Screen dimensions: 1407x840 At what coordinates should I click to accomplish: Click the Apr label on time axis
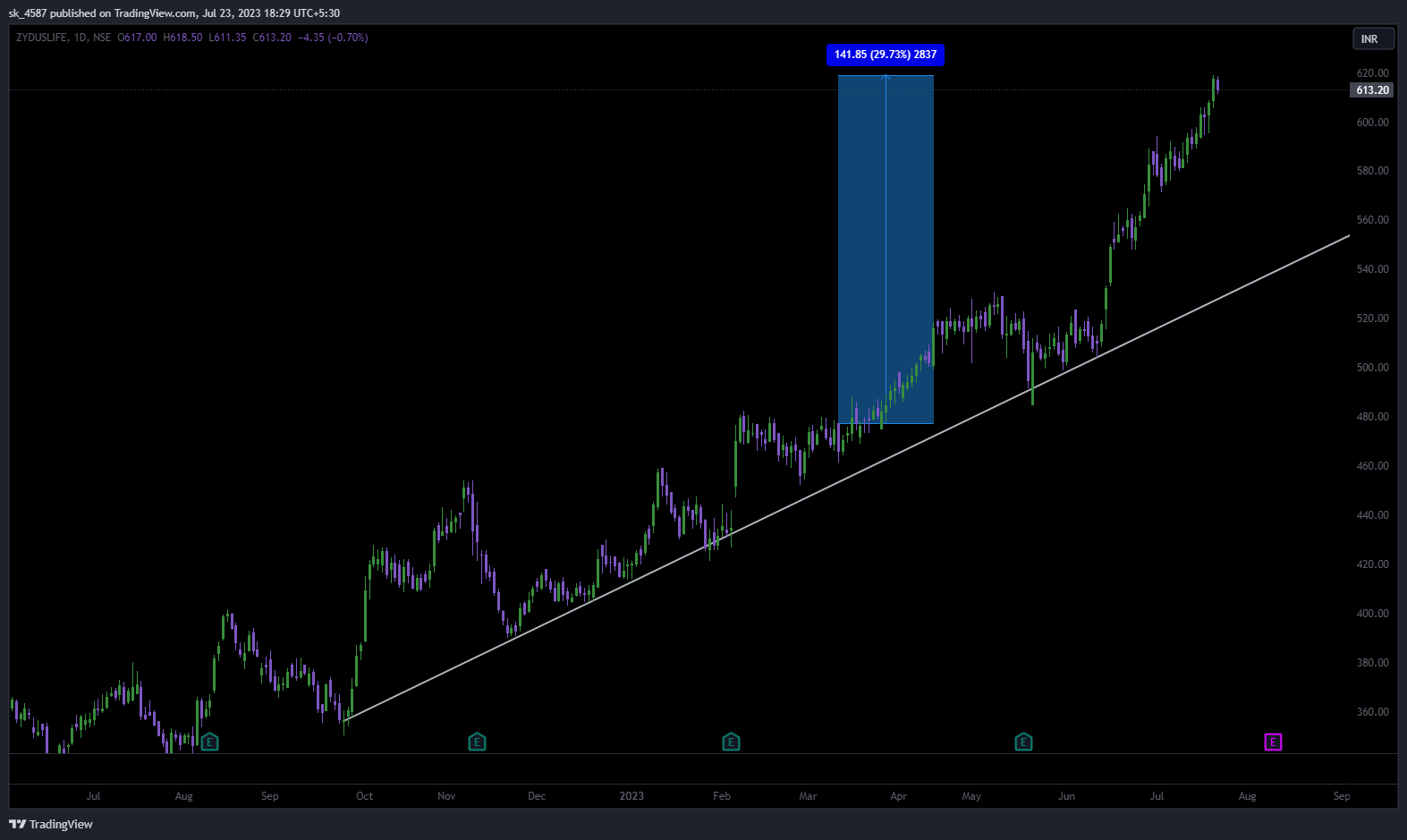[898, 796]
